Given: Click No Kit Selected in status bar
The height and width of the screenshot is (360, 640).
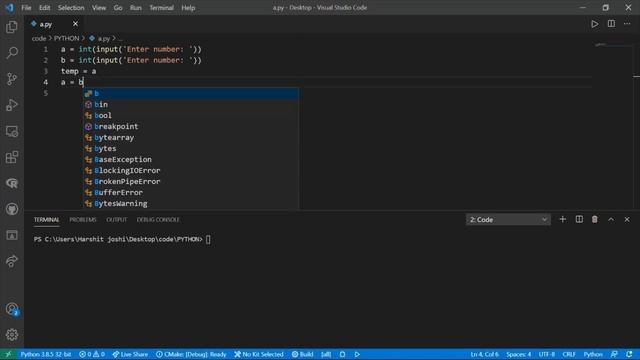Looking at the screenshot, I should [259, 354].
